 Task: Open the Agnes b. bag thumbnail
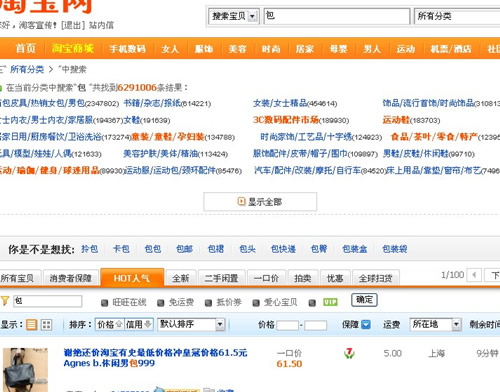pos(25,369)
